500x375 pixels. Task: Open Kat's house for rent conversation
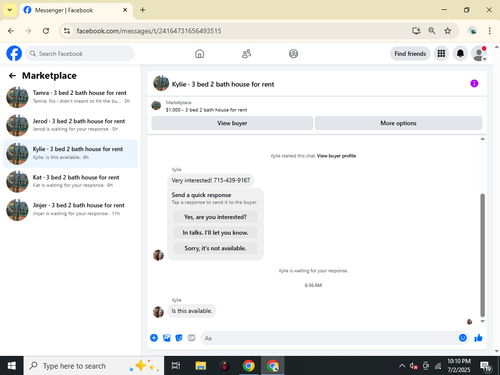click(x=70, y=181)
